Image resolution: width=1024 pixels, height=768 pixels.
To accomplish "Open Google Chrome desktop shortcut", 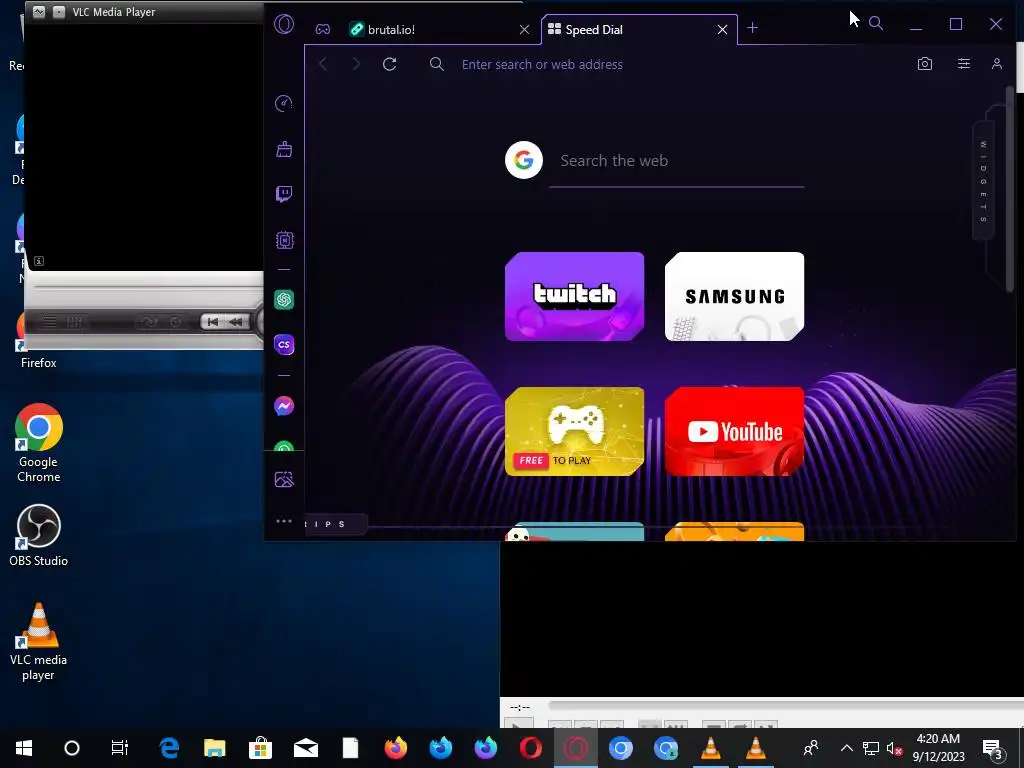I will coord(39,443).
